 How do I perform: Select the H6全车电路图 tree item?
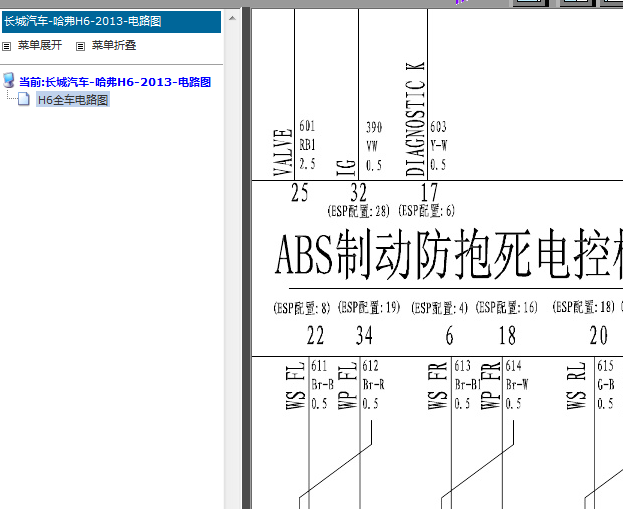73,100
